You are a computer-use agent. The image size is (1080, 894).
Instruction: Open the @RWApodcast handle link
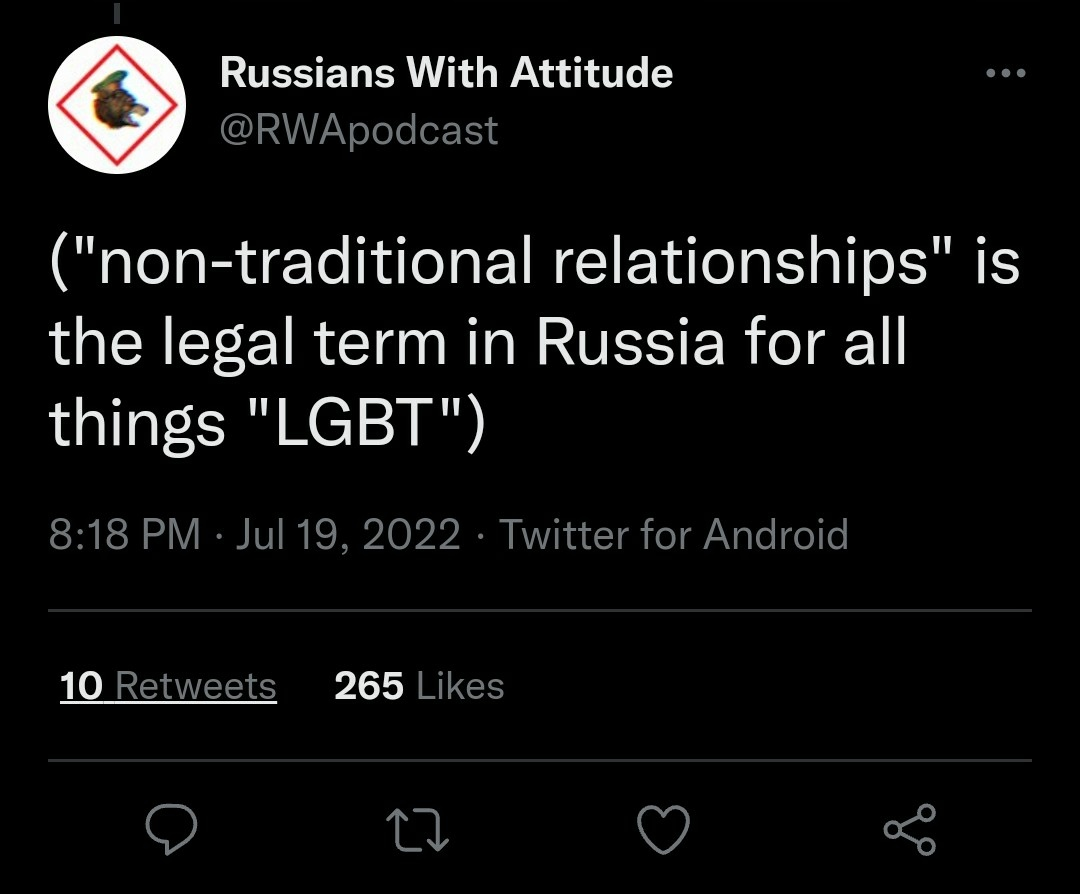pos(358,130)
